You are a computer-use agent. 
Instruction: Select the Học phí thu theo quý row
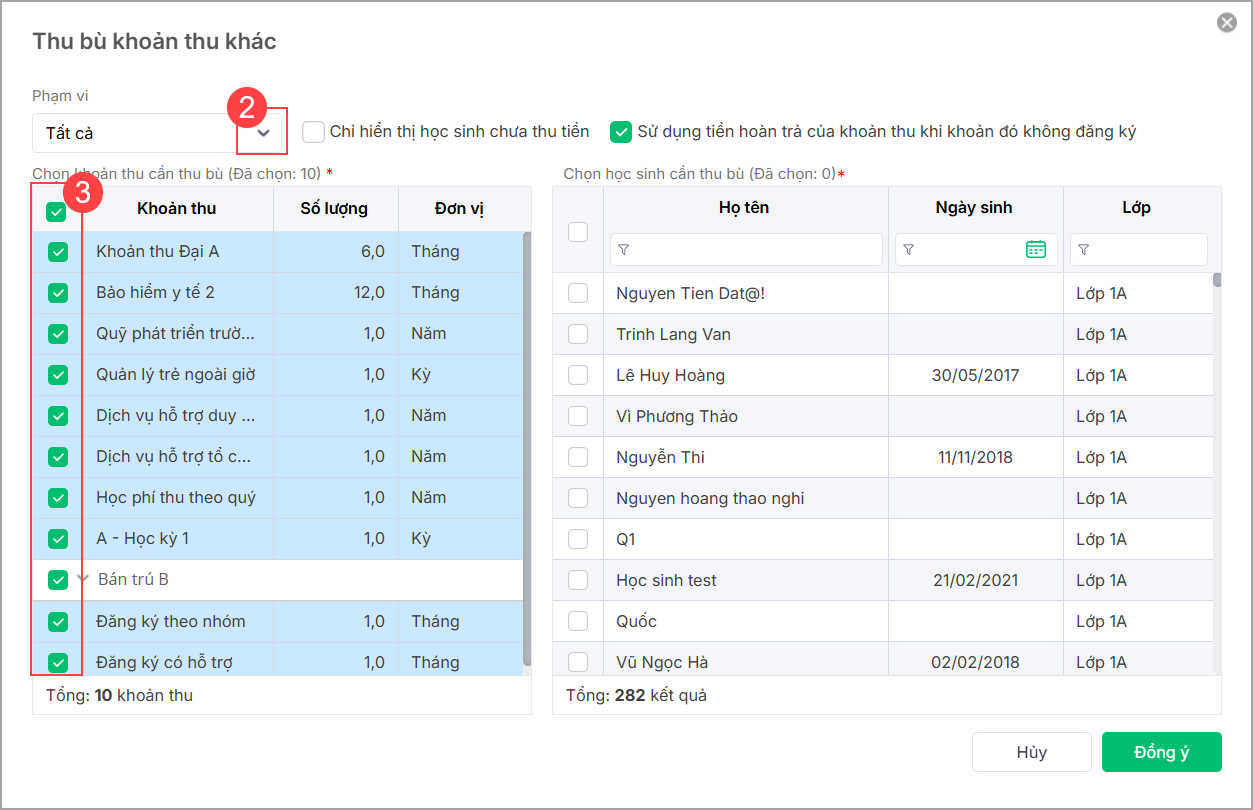tap(176, 498)
